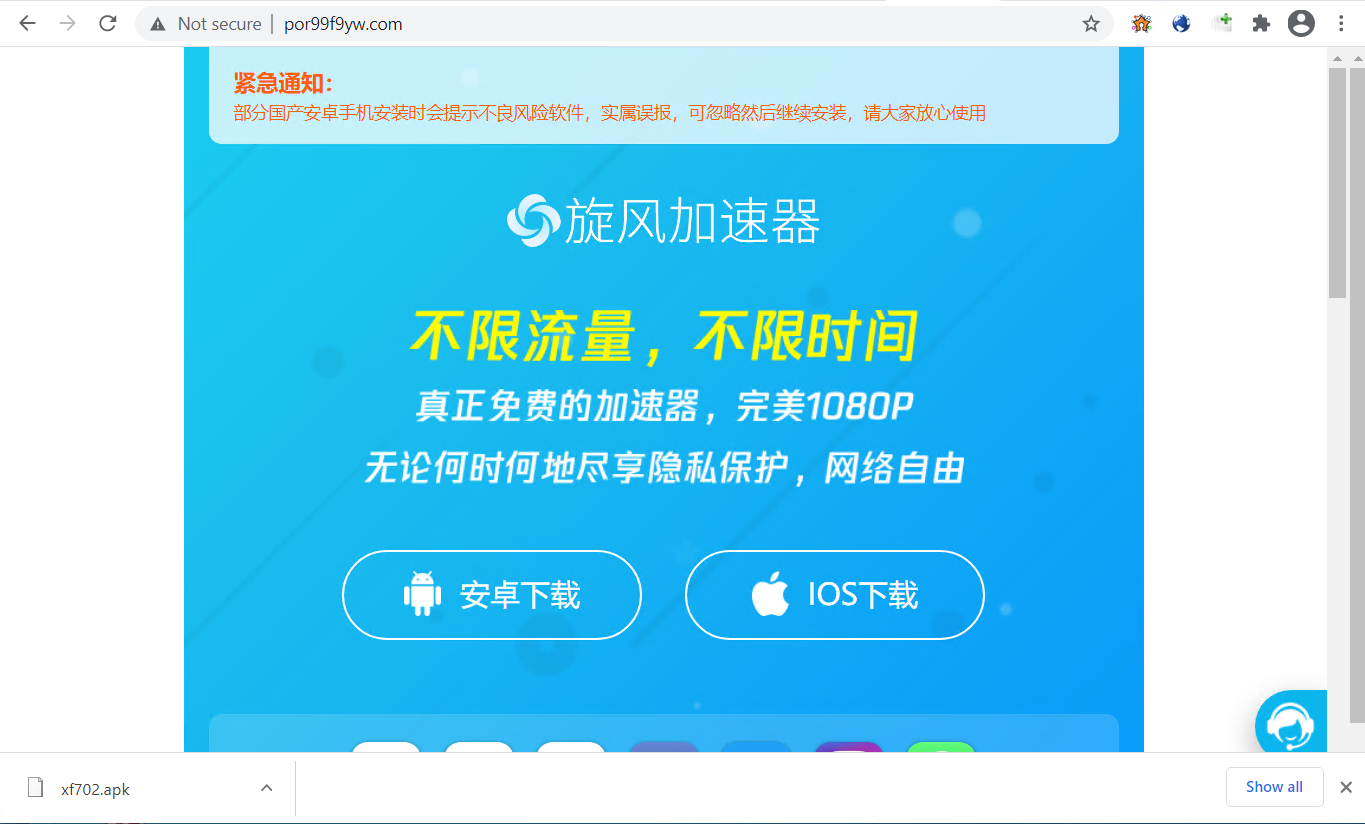Click the address bar URL por99f9yw.com
The width and height of the screenshot is (1365, 829).
[x=343, y=24]
